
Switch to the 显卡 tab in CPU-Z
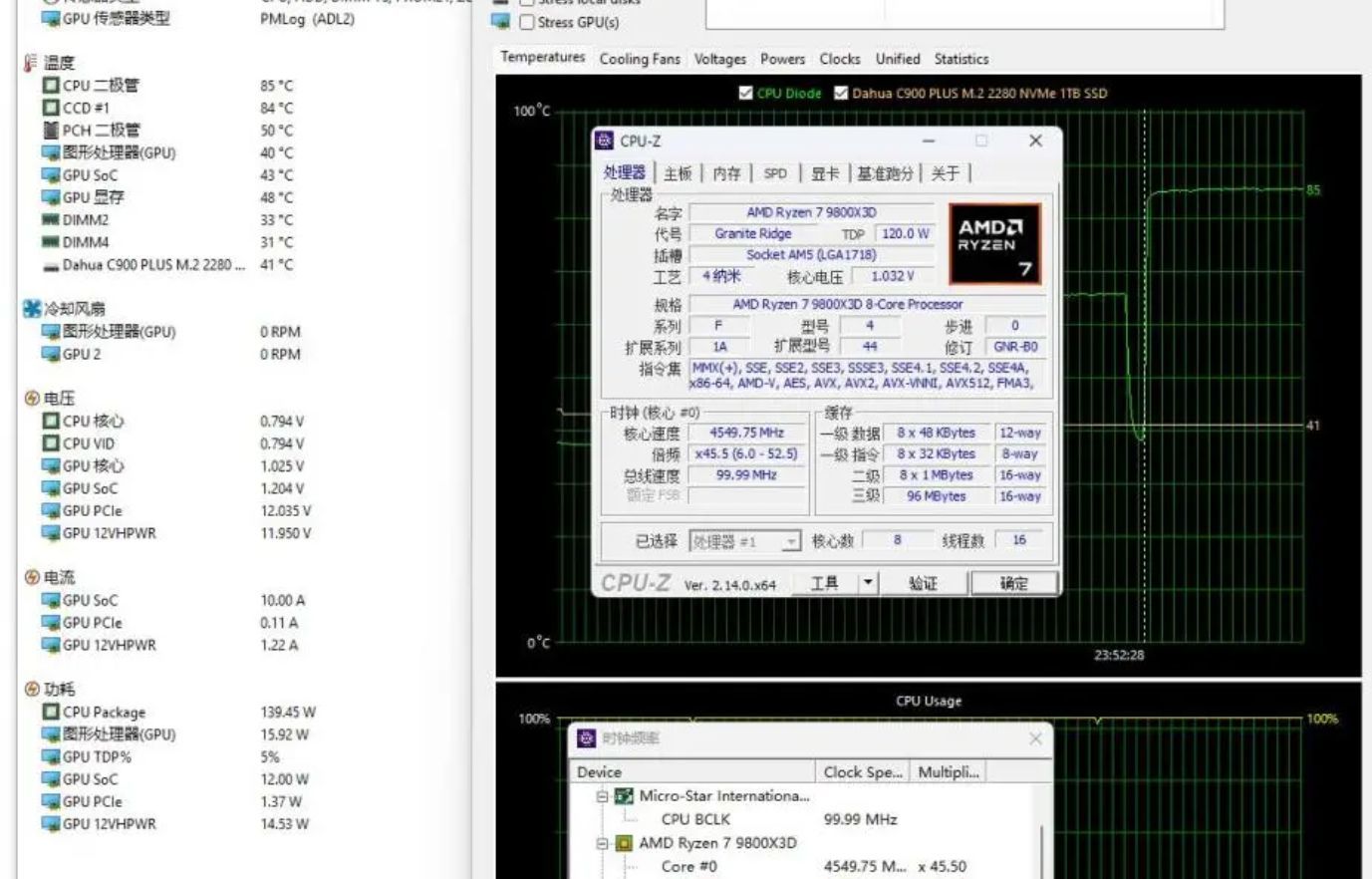click(824, 173)
